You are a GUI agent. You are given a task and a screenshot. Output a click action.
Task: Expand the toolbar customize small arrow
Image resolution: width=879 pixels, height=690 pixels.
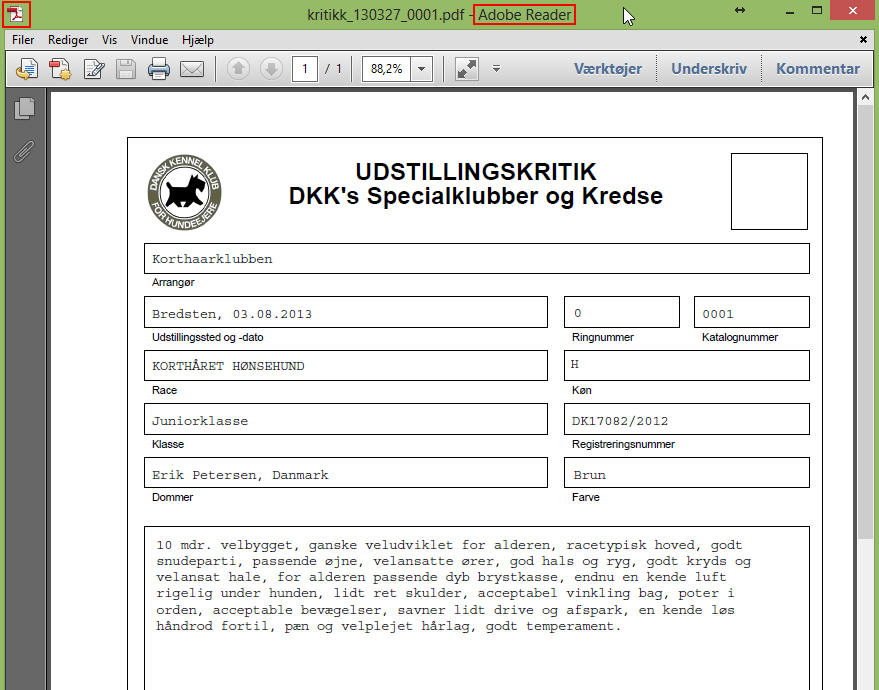(496, 69)
